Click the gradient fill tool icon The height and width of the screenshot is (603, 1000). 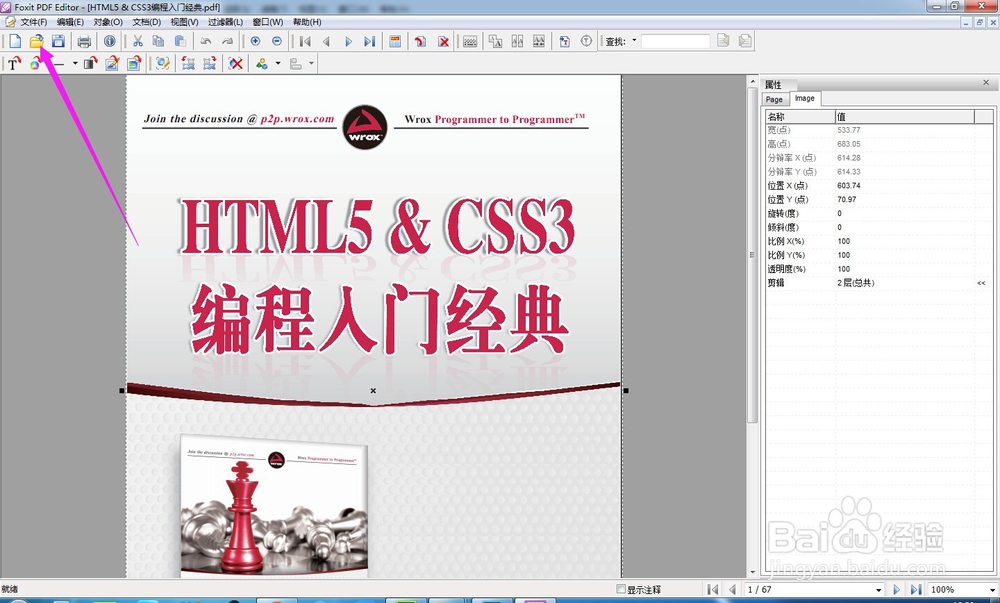pos(91,63)
